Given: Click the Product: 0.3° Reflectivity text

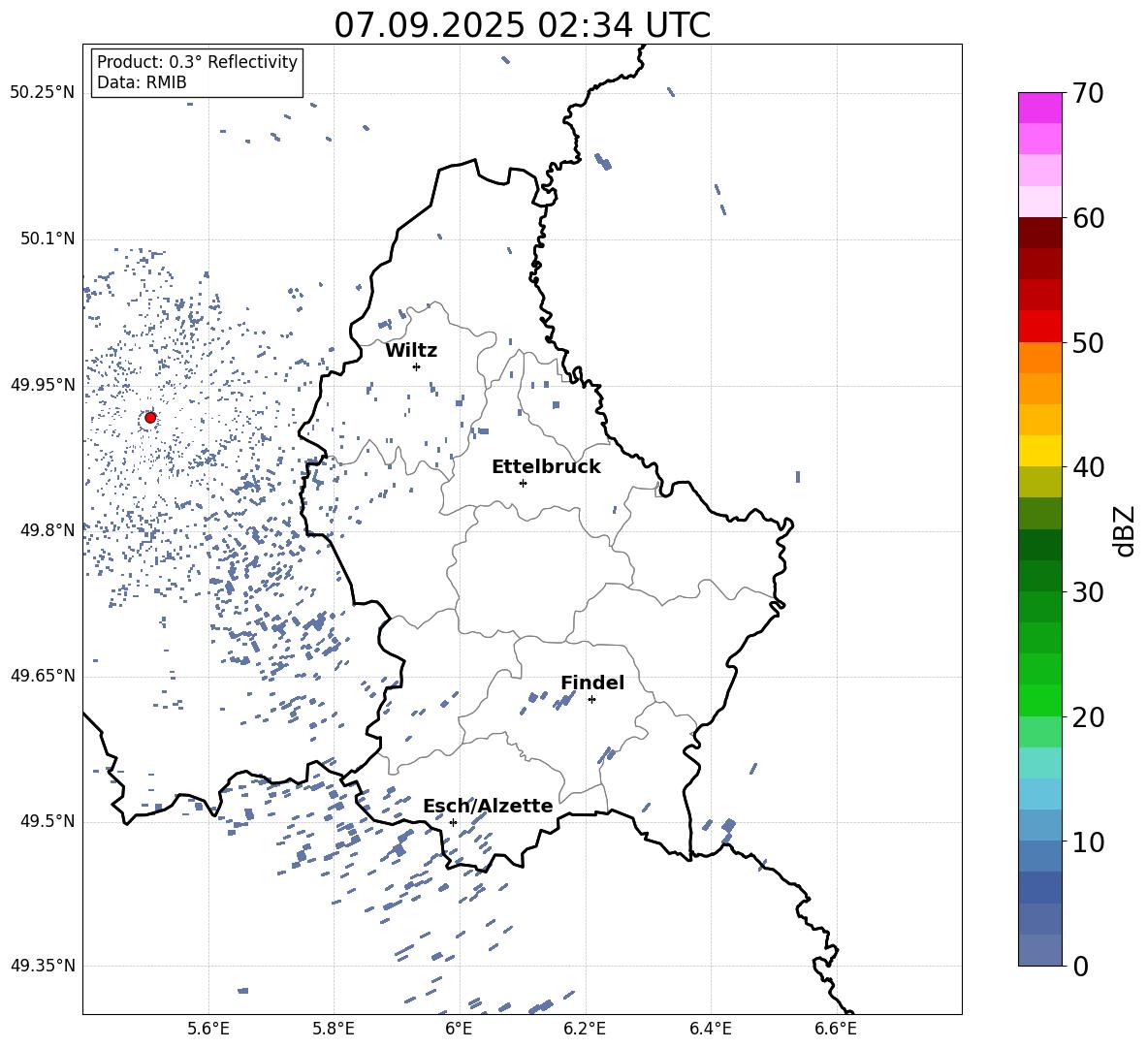Looking at the screenshot, I should coord(197,61).
